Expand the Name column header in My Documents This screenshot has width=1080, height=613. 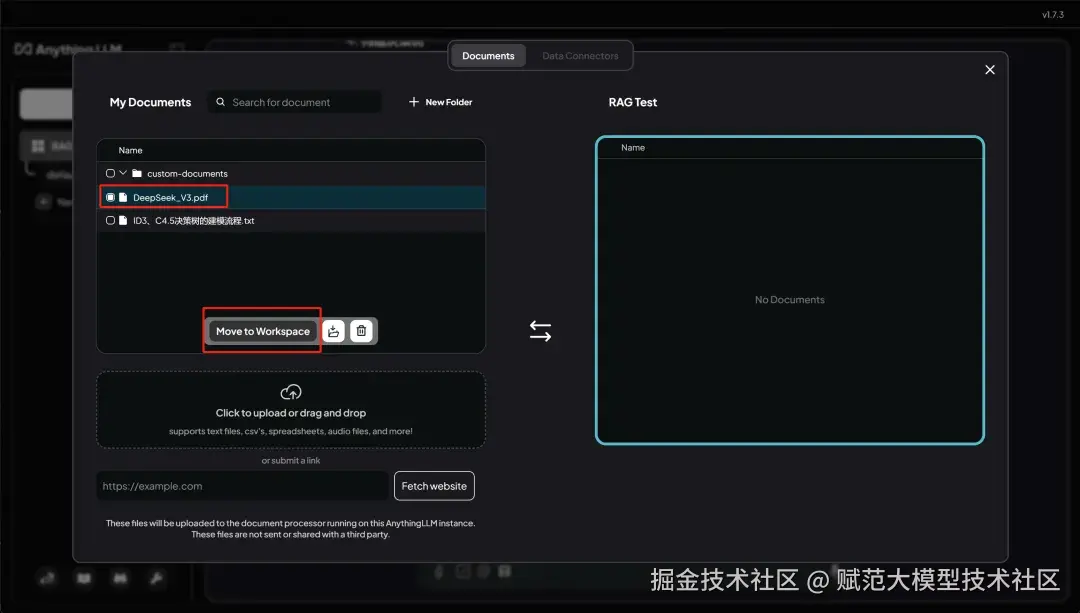click(129, 149)
